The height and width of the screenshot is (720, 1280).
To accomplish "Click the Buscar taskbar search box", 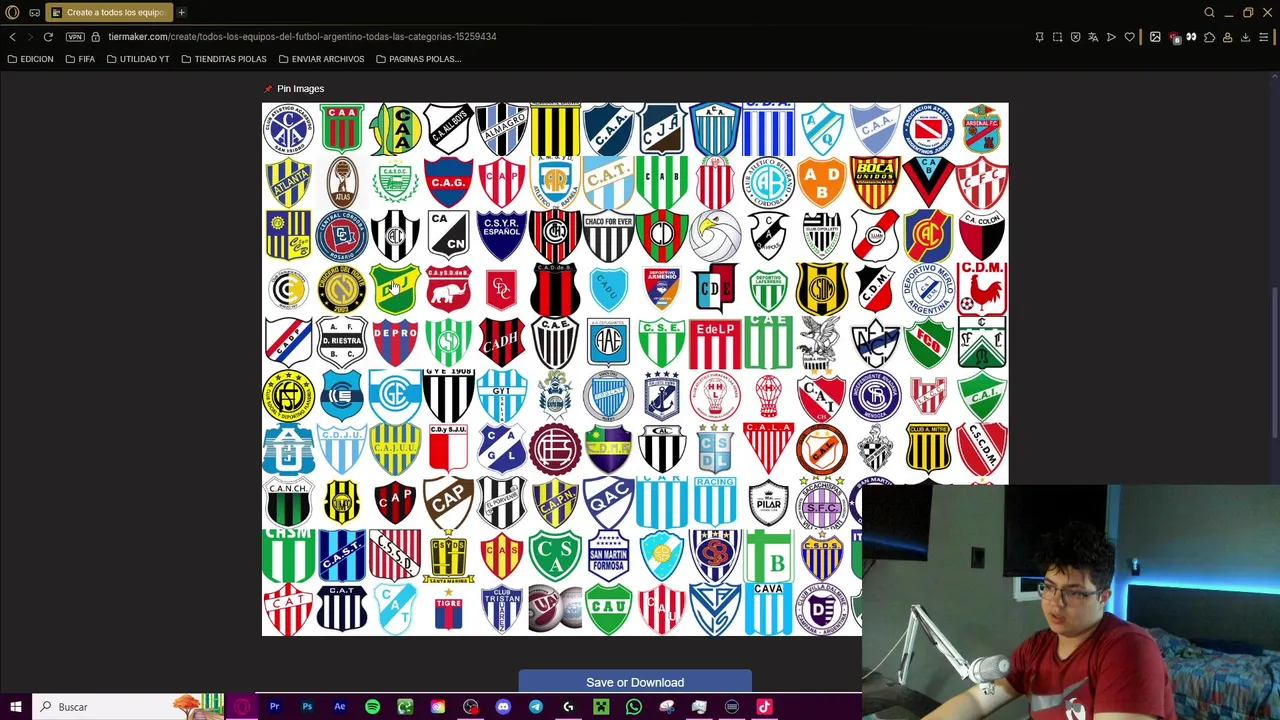I will tap(130, 707).
